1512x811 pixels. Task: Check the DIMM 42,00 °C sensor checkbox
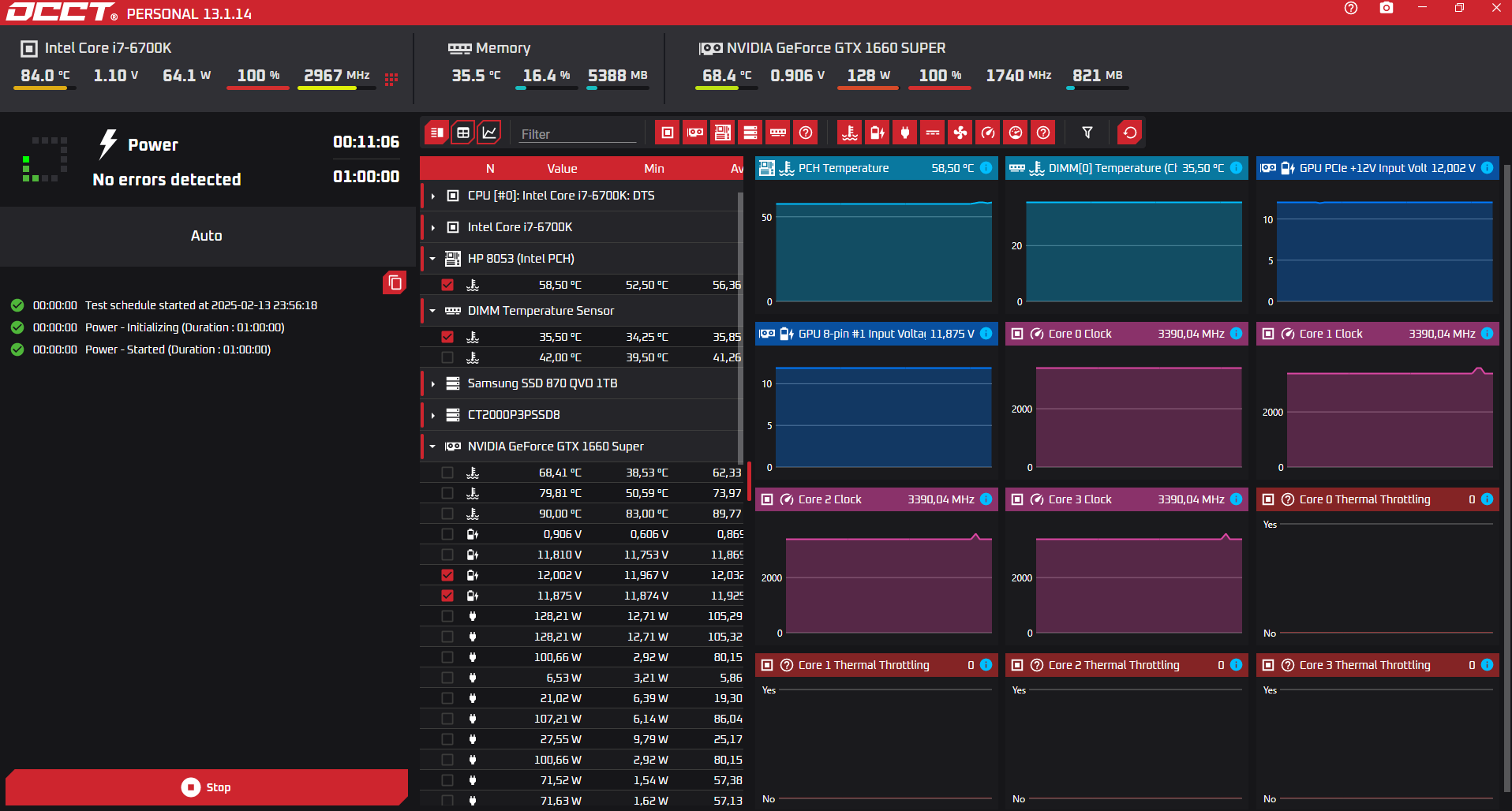[447, 357]
